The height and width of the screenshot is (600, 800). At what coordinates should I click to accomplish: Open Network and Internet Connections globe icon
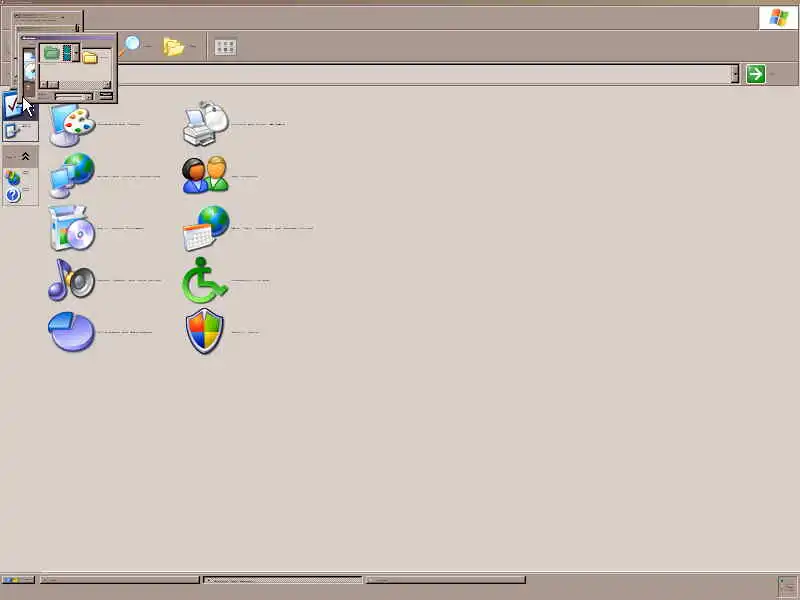[72, 176]
